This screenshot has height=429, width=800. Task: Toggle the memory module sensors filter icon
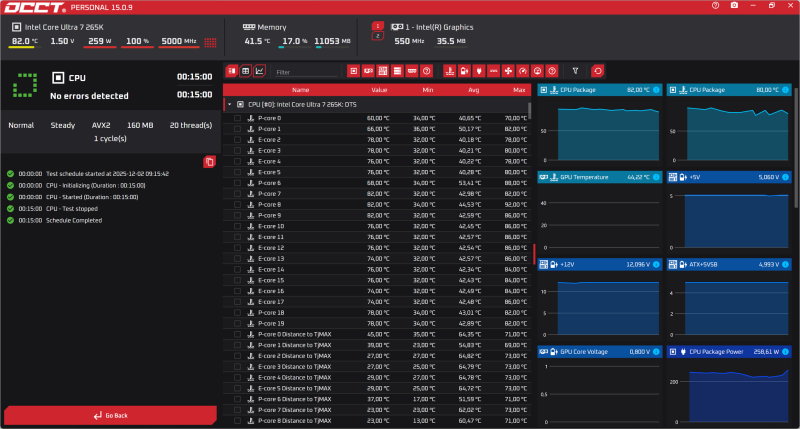coord(412,71)
